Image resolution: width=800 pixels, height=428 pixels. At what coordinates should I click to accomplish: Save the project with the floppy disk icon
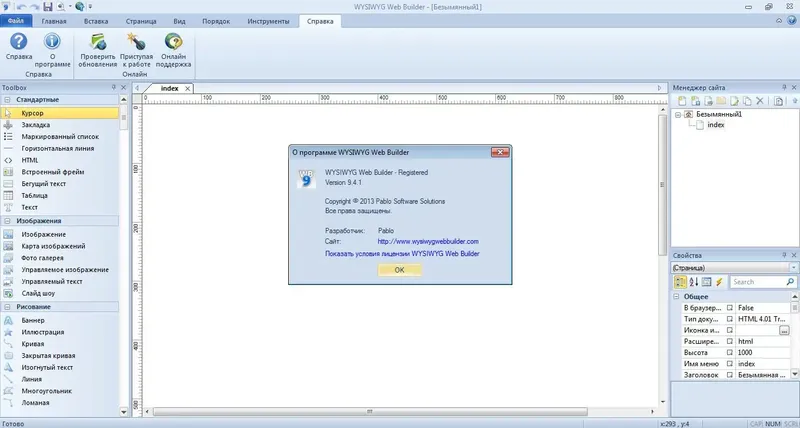click(x=47, y=7)
